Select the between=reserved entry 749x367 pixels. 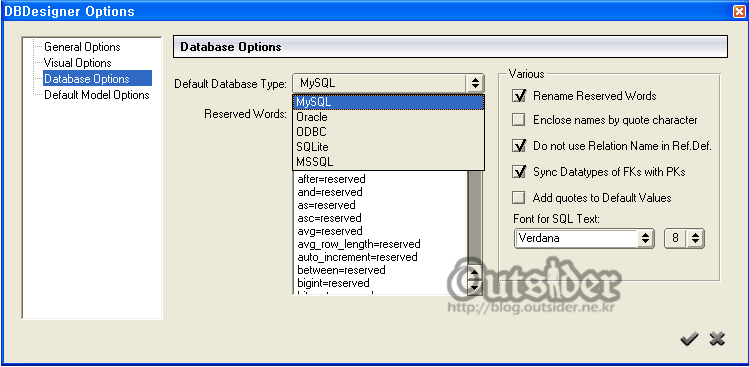pyautogui.click(x=341, y=270)
